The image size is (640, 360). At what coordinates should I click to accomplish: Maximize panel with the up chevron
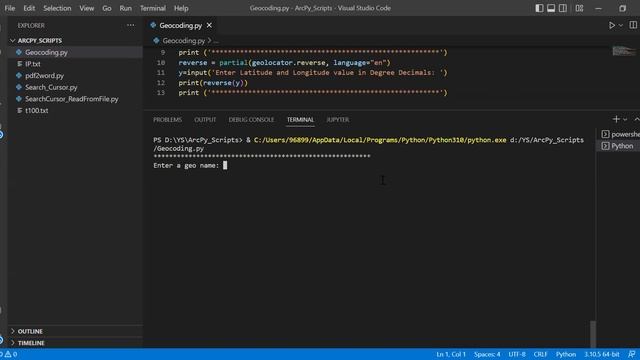coord(636,119)
